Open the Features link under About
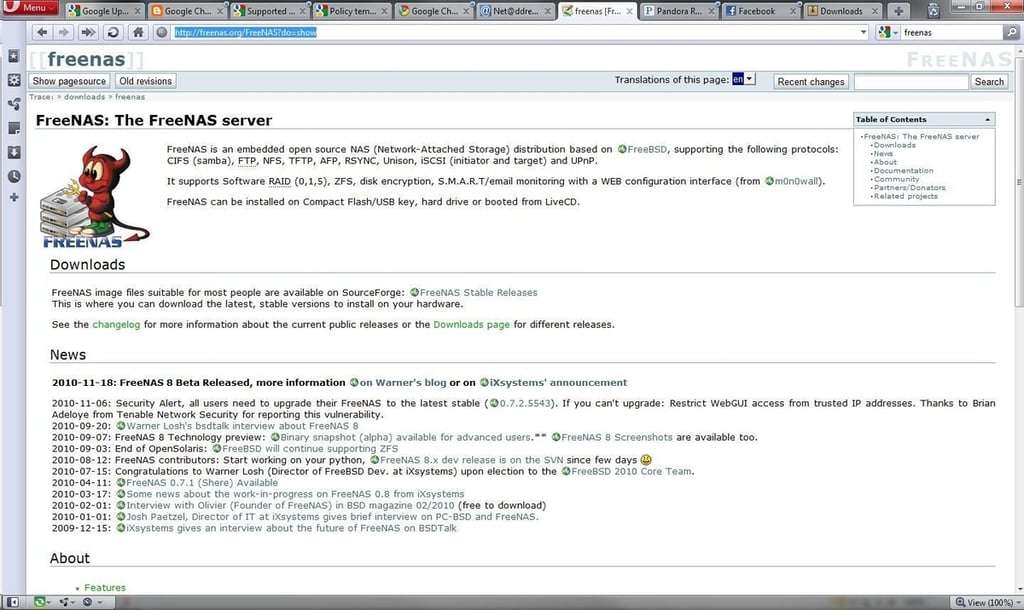The image size is (1024, 610). click(x=104, y=588)
